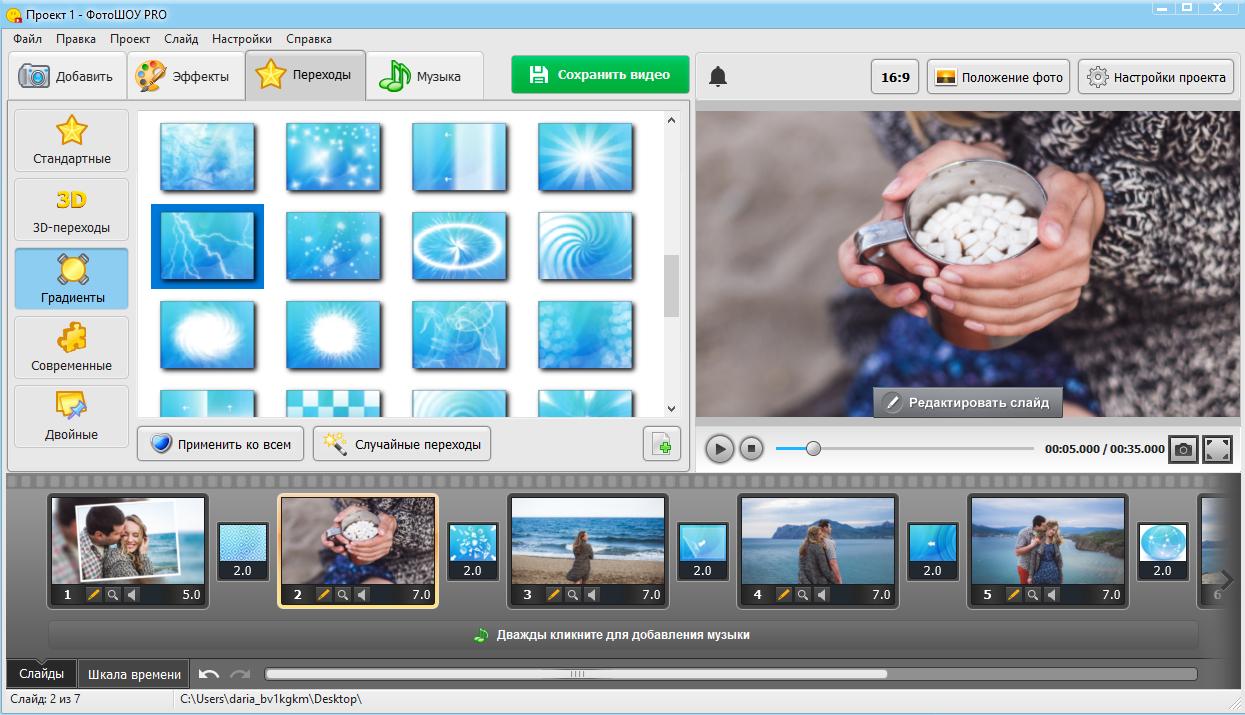The image size is (1245, 715).
Task: Open the Настройки menu
Action: pyautogui.click(x=241, y=39)
